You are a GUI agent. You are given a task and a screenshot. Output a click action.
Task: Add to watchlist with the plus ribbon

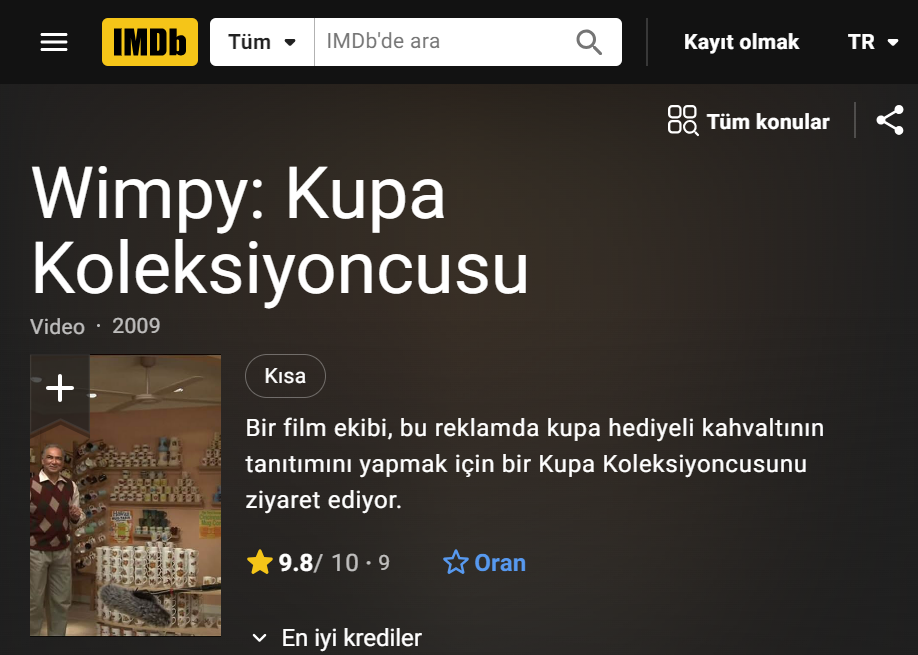(60, 389)
